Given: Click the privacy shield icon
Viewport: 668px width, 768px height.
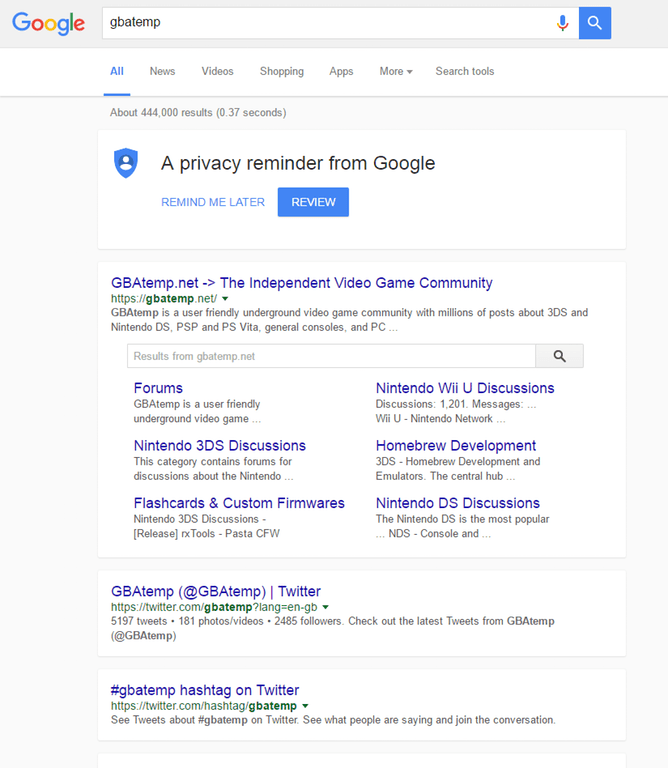Looking at the screenshot, I should [125, 163].
